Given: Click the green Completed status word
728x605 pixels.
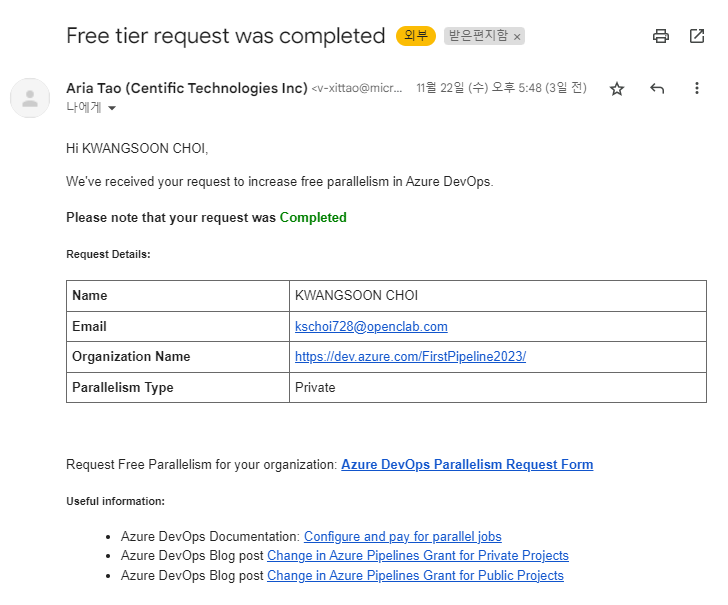Looking at the screenshot, I should coord(313,217).
